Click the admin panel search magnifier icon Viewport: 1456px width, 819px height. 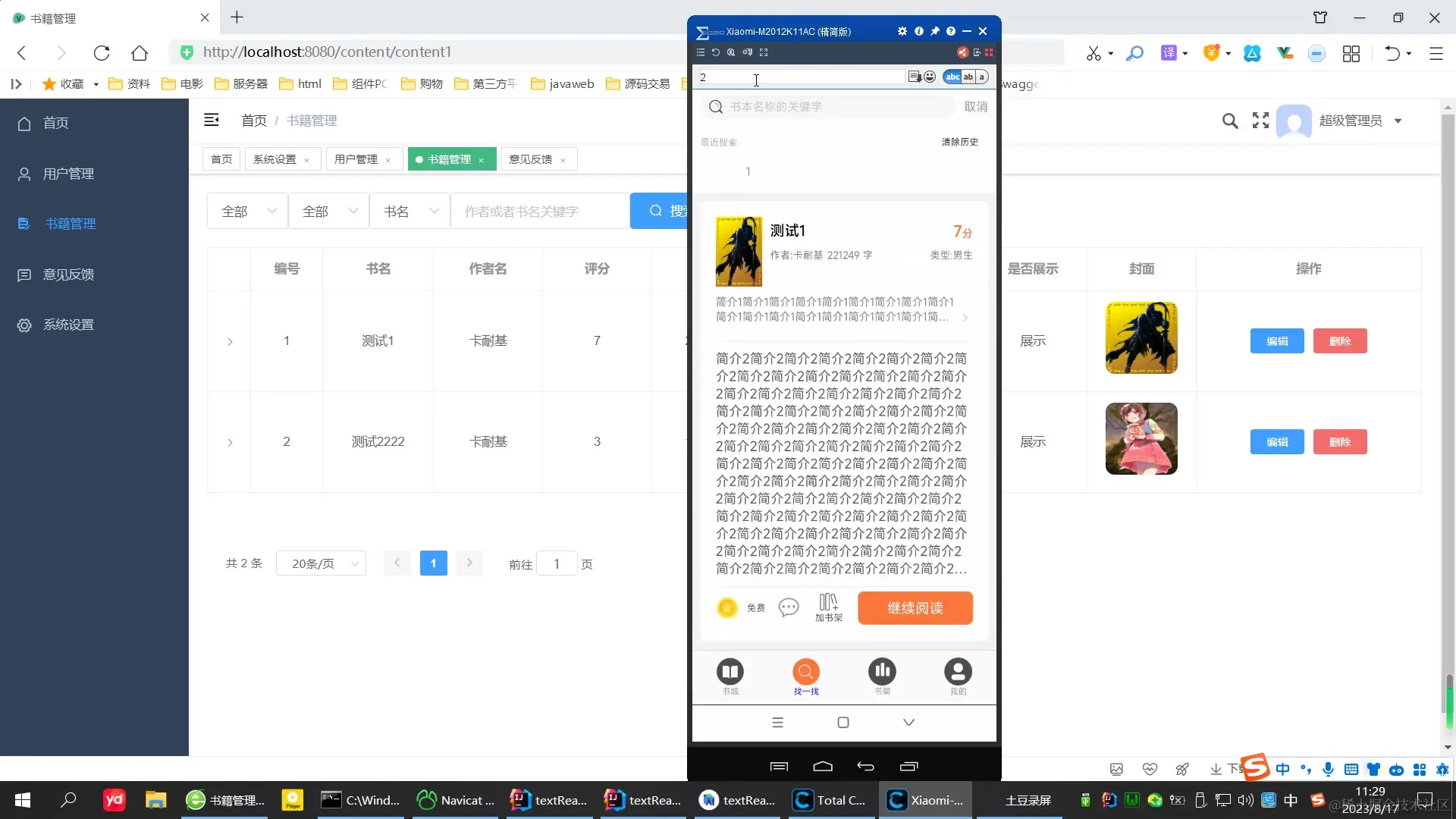tap(1230, 121)
